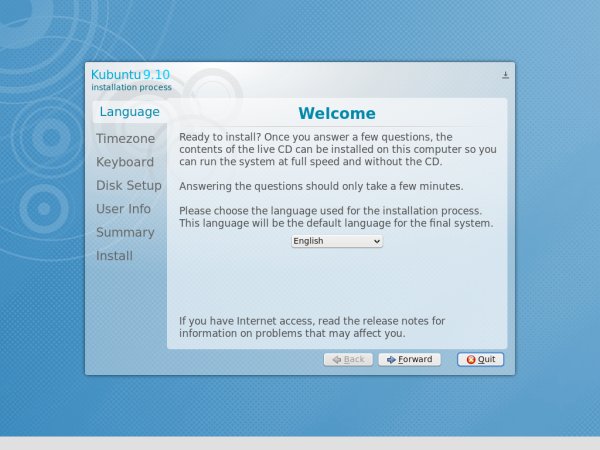Switch to the Keyboard step
The width and height of the screenshot is (600, 450).
[x=125, y=162]
